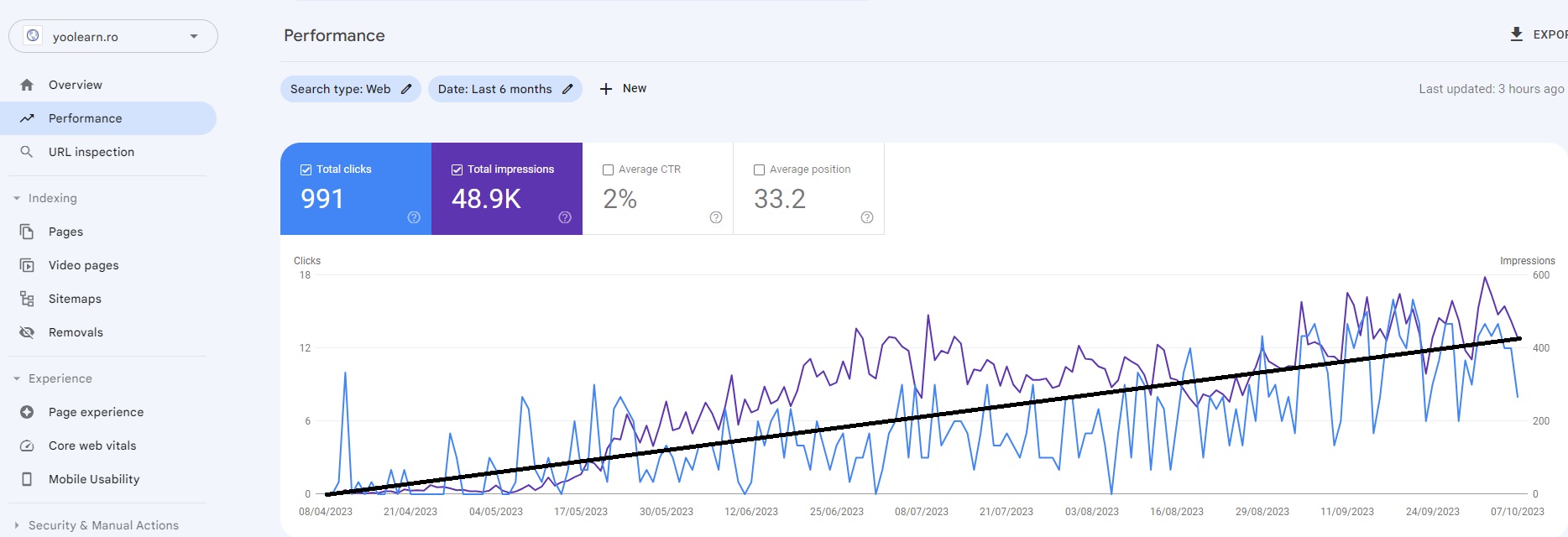This screenshot has height=537, width=1568.
Task: Click the Export download icon
Action: 1516,34
